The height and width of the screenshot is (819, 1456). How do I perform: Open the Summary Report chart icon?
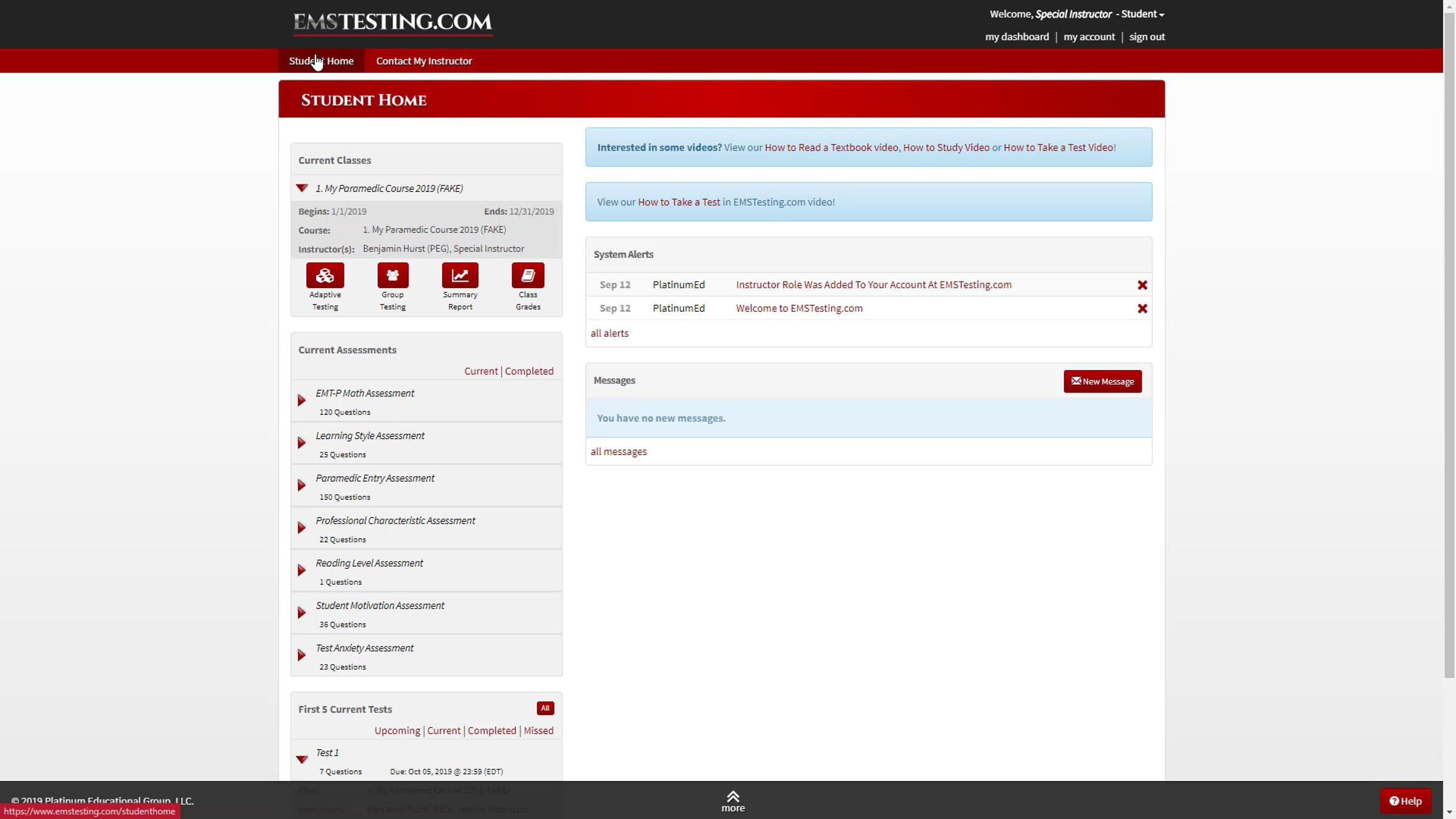pos(460,275)
